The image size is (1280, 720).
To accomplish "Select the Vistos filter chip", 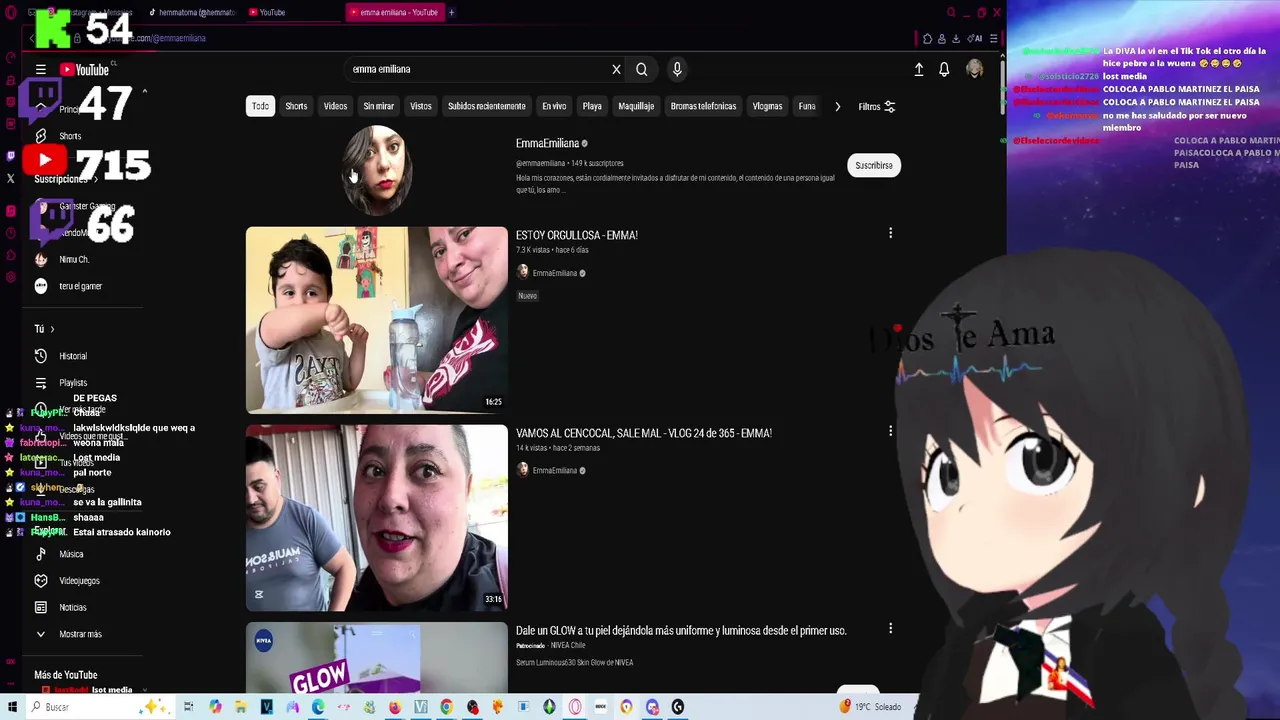I will [x=421, y=106].
